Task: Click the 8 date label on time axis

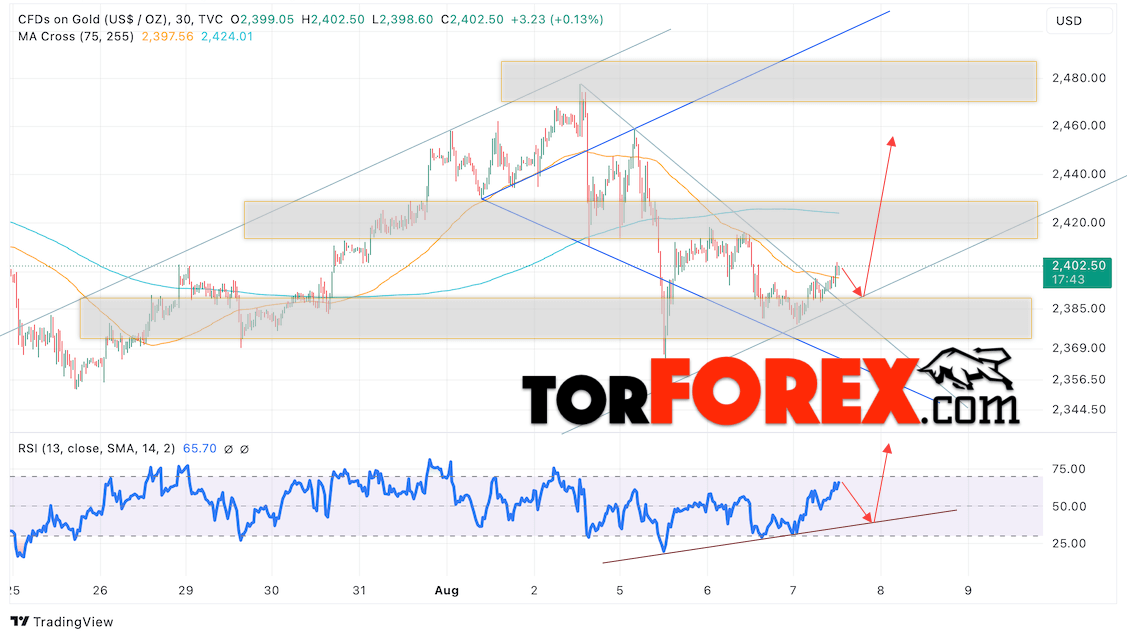Action: coord(880,591)
